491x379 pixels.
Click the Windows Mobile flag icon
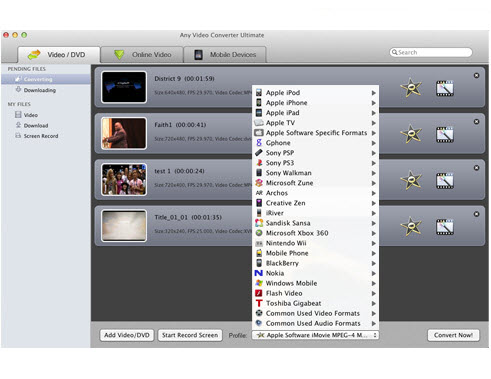[x=259, y=283]
